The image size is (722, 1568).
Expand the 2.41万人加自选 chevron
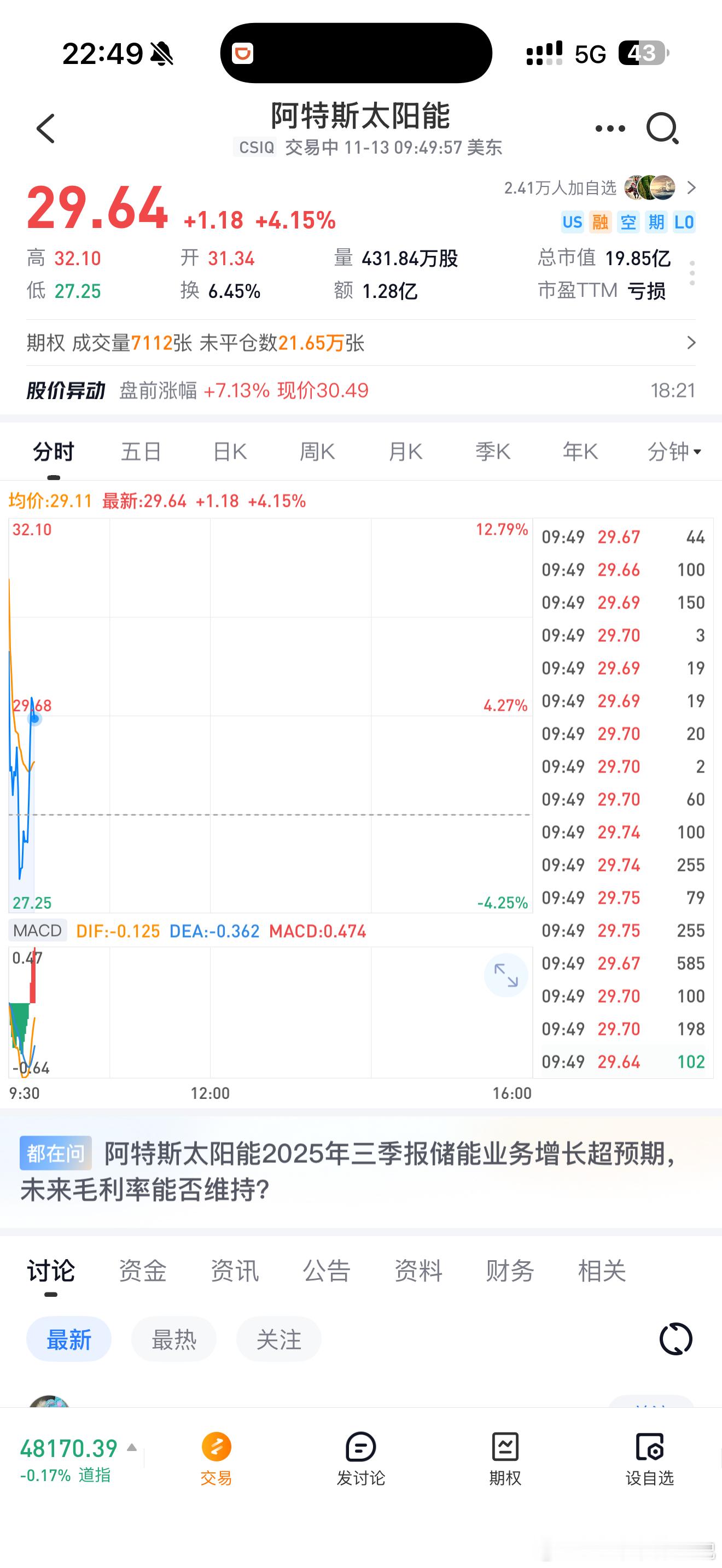click(691, 188)
